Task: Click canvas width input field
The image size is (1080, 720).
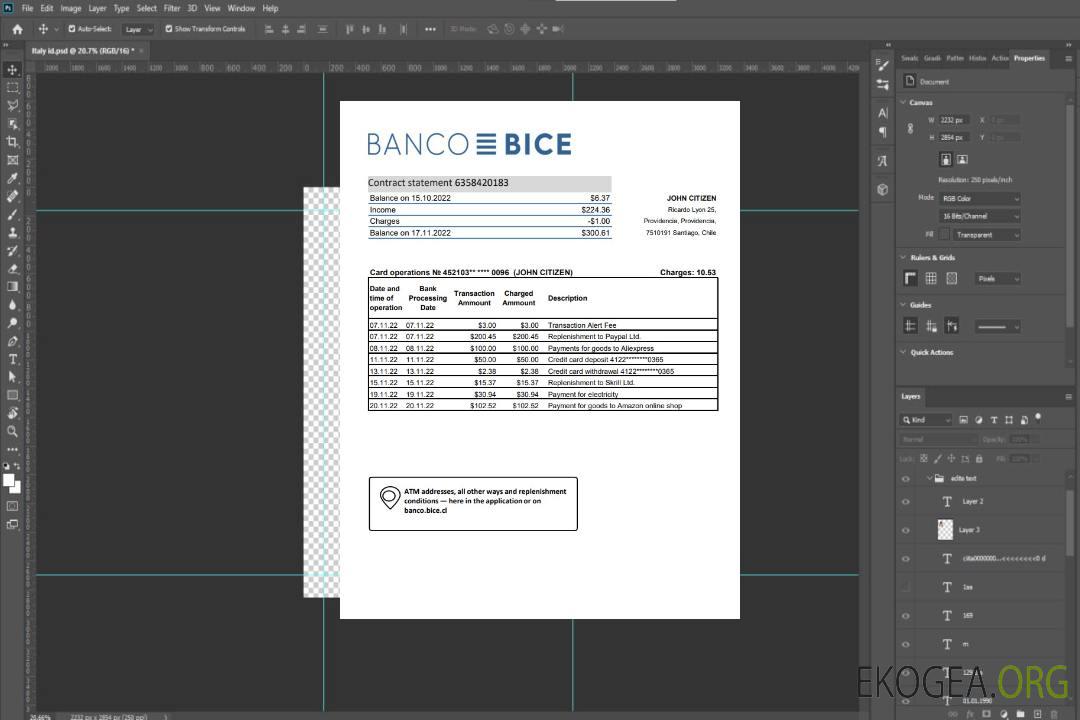Action: pyautogui.click(x=954, y=120)
